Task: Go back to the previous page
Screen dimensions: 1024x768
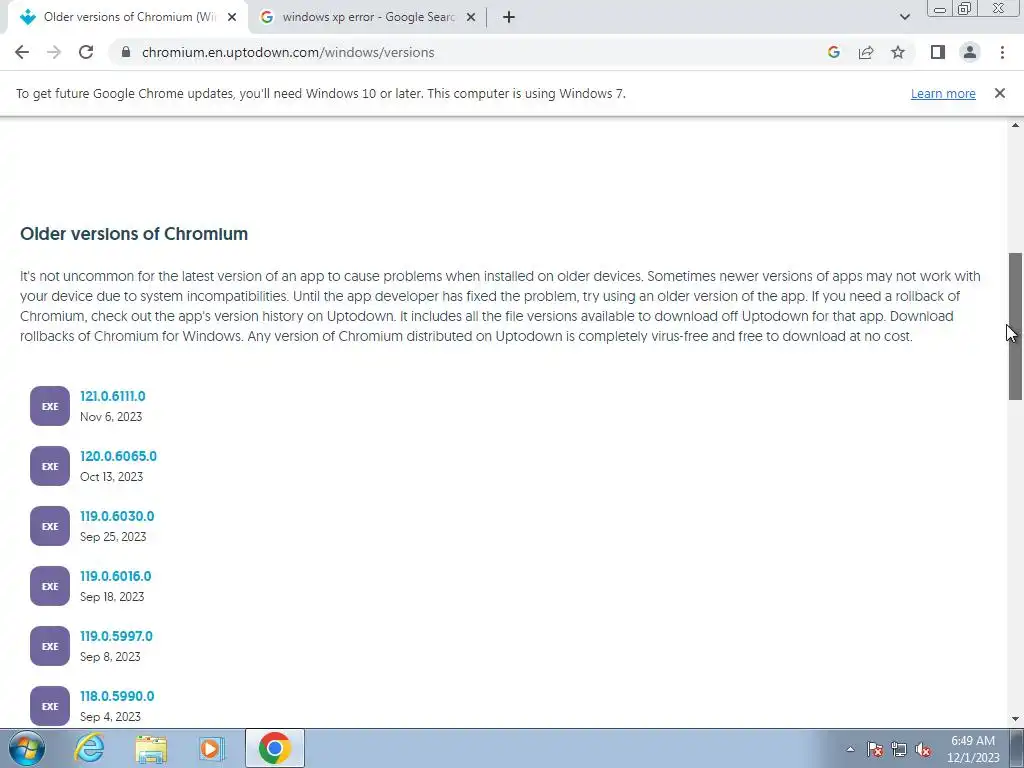Action: pos(22,52)
